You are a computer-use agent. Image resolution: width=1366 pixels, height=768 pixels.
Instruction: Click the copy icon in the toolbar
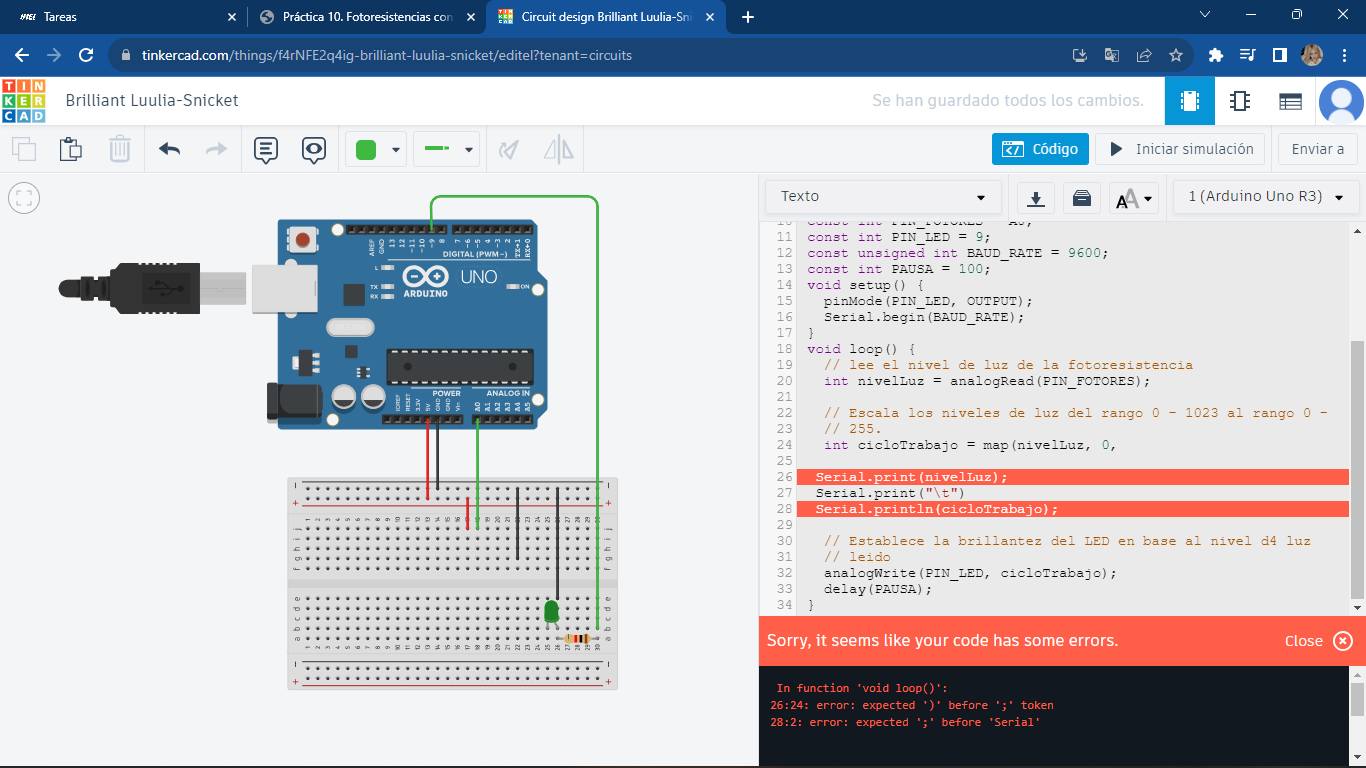(x=24, y=150)
